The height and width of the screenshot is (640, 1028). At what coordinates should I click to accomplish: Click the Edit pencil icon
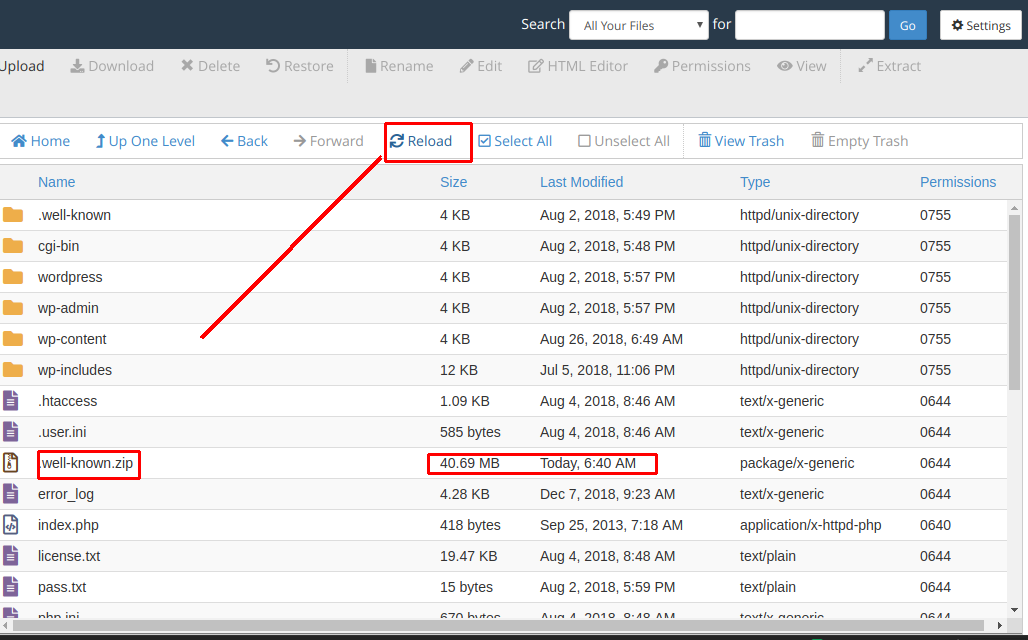(x=466, y=66)
